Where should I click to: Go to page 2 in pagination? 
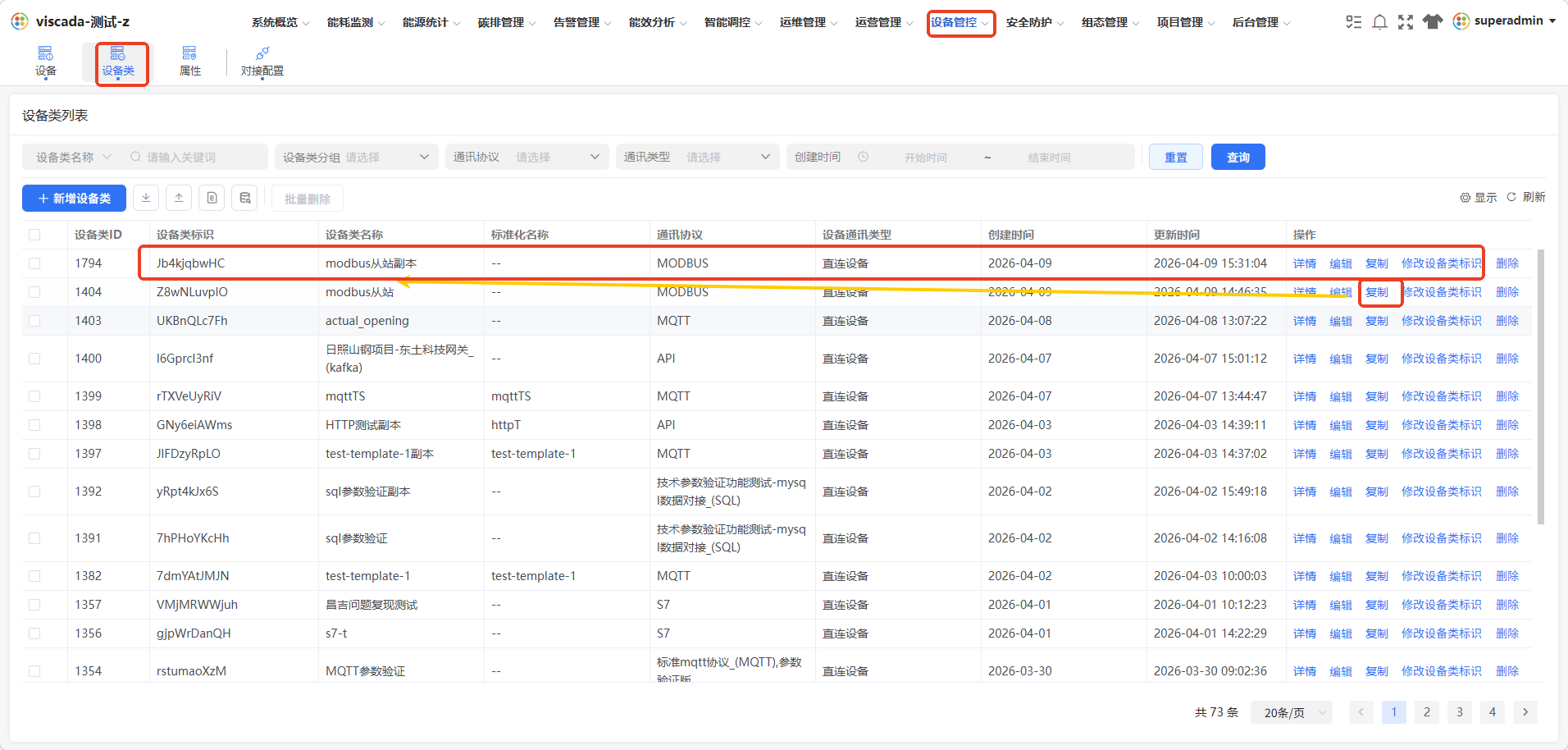tap(1427, 711)
